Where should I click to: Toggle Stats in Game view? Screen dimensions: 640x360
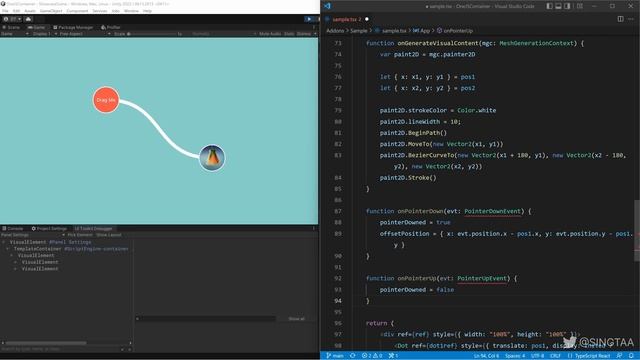coord(289,34)
